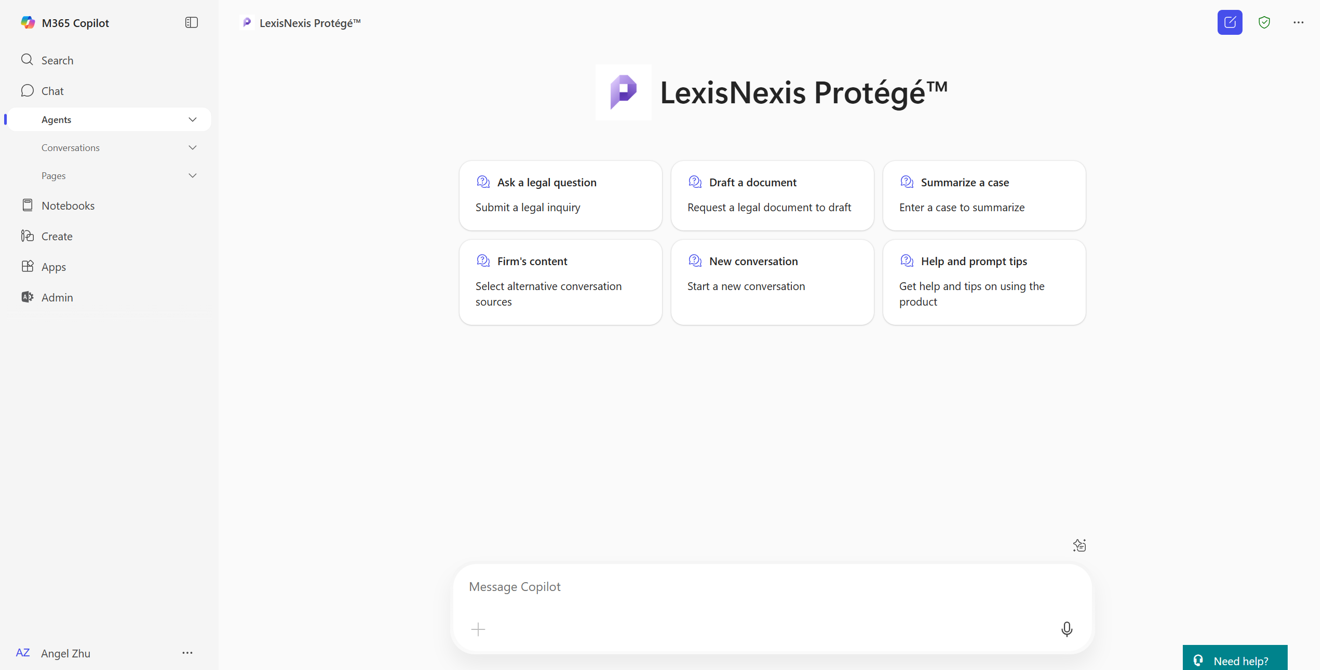Image resolution: width=1320 pixels, height=670 pixels.
Task: Open the prompt gallery sparkle icon
Action: pyautogui.click(x=1079, y=545)
